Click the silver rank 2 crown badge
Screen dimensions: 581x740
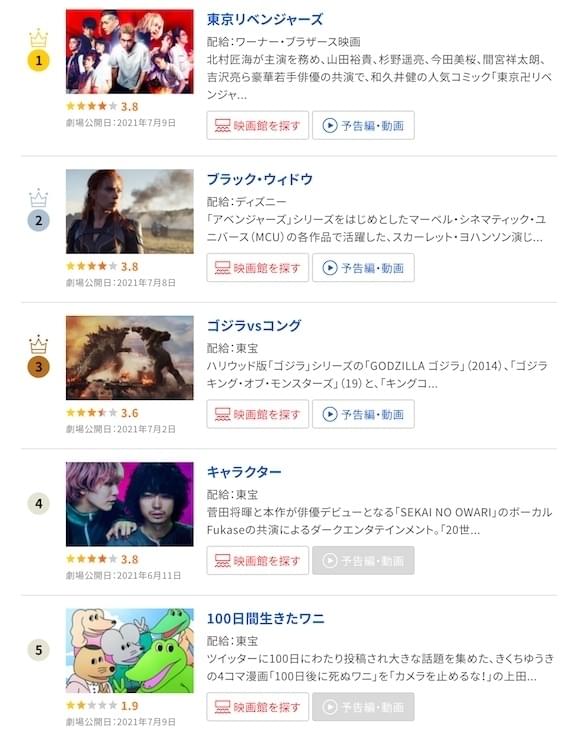click(x=39, y=210)
